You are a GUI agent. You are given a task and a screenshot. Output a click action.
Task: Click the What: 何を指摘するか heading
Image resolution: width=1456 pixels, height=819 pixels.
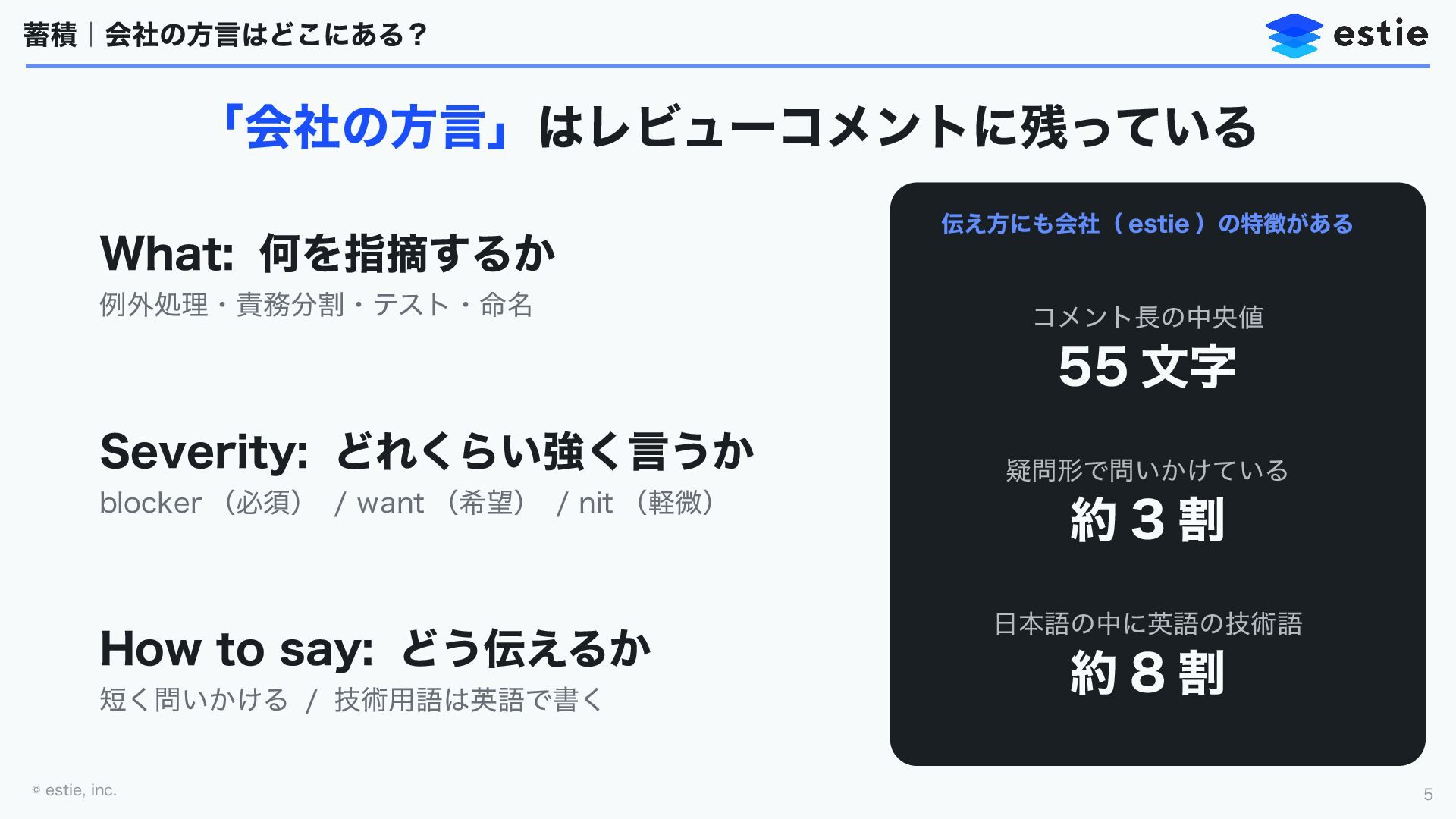pos(328,253)
